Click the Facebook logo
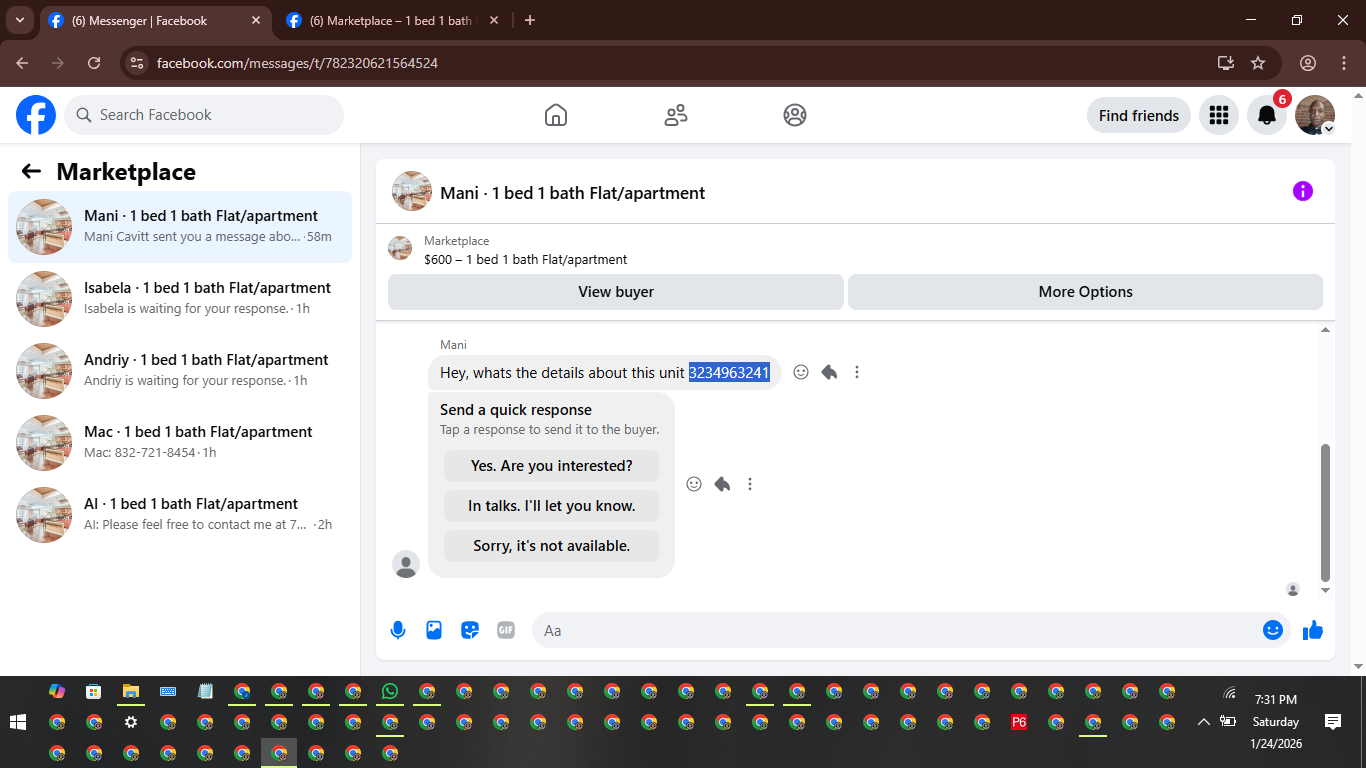 (36, 115)
